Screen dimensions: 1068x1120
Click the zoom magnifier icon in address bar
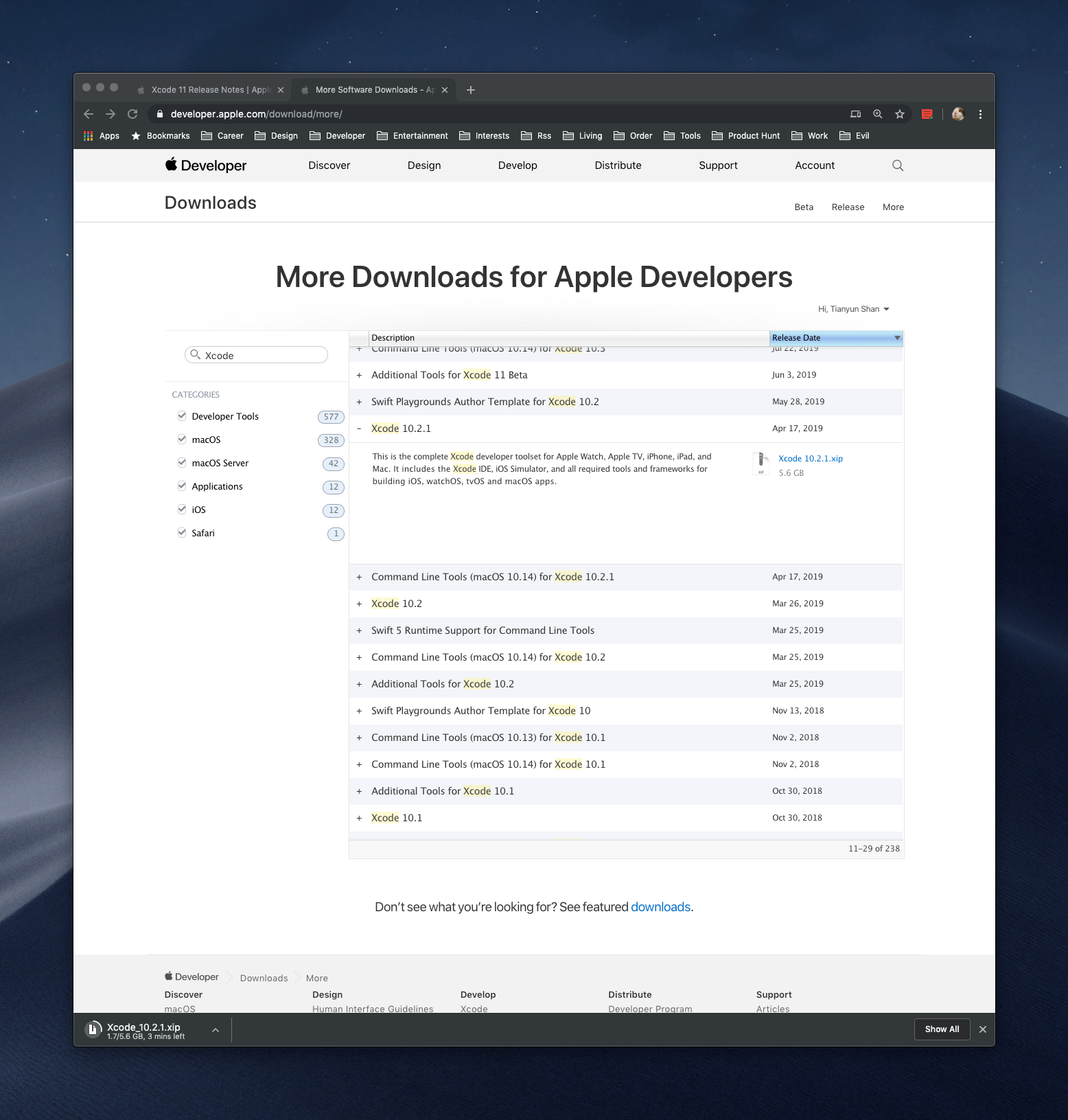(877, 114)
